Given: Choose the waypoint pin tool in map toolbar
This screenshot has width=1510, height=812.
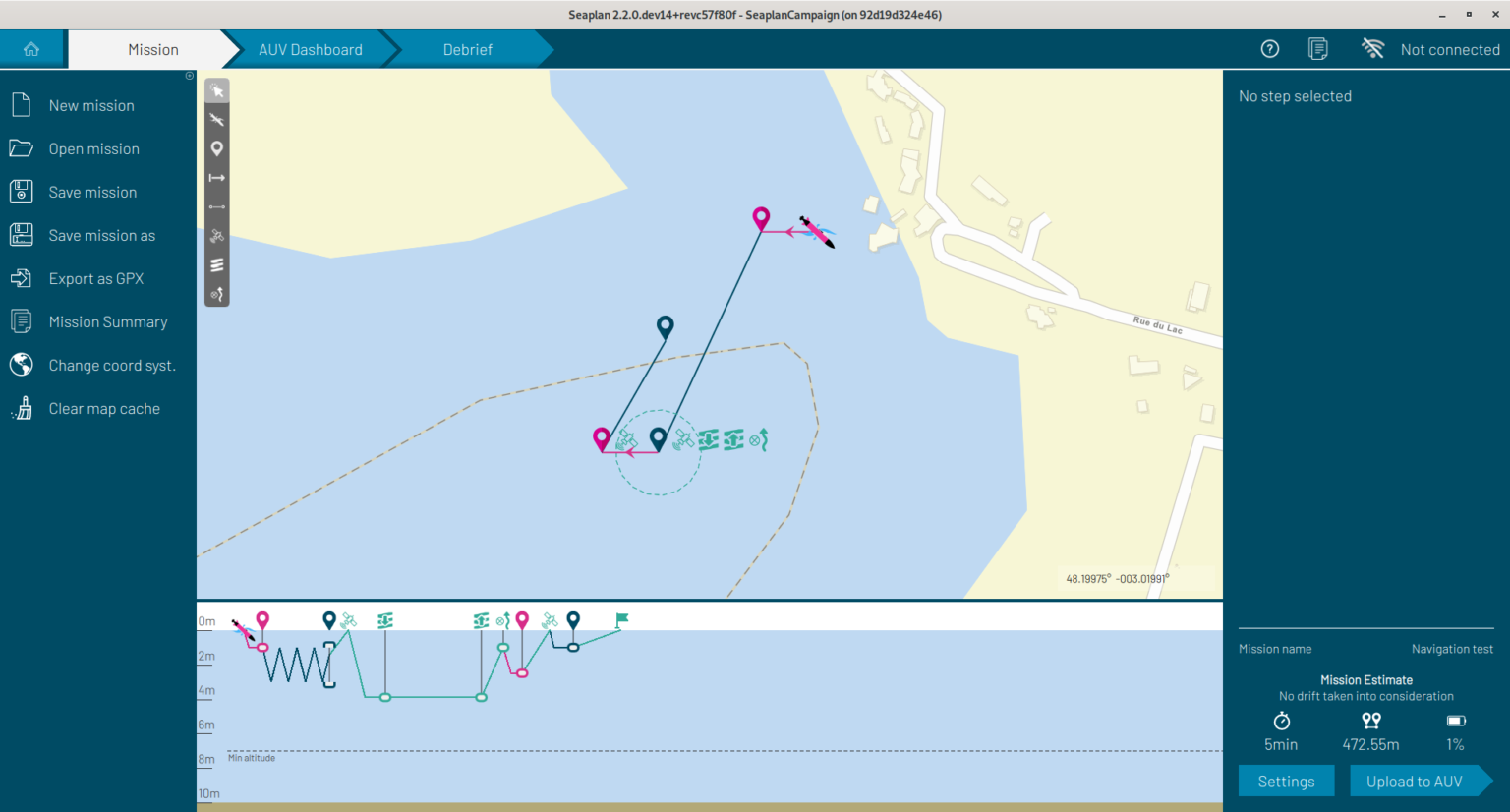Looking at the screenshot, I should click(x=217, y=148).
